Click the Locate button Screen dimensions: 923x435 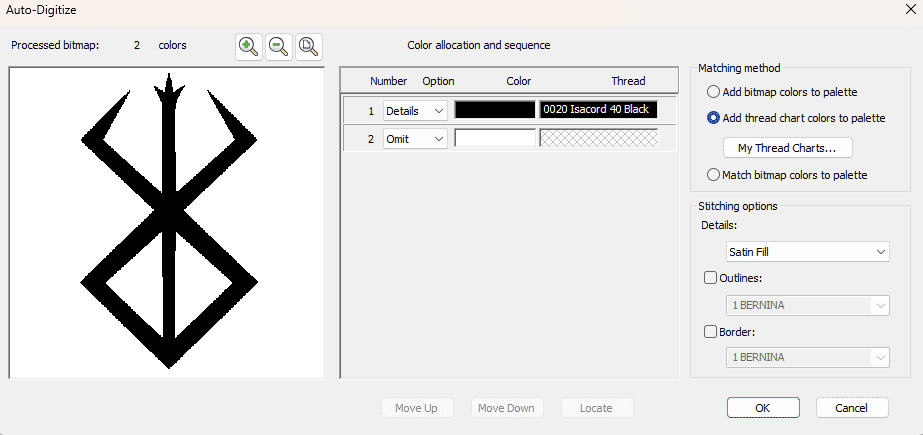pos(597,408)
